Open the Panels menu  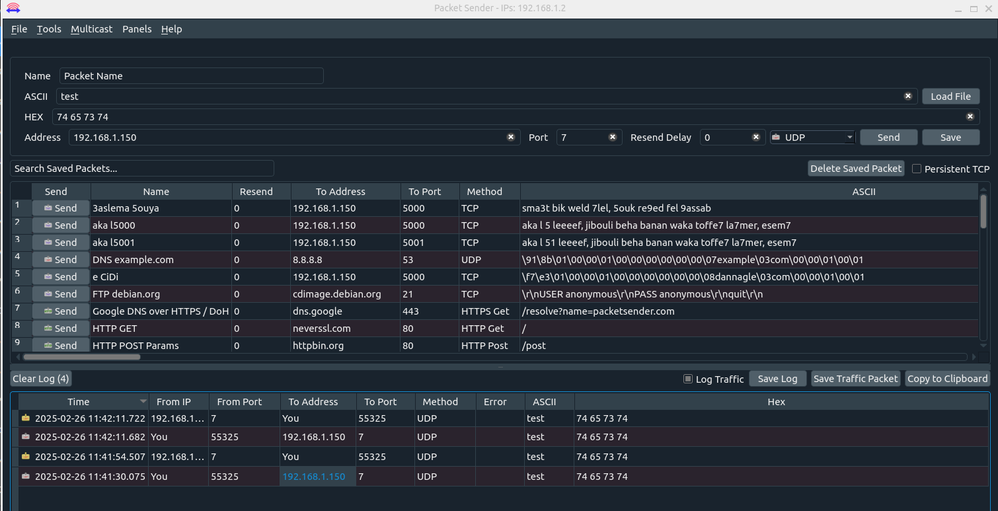(x=137, y=29)
